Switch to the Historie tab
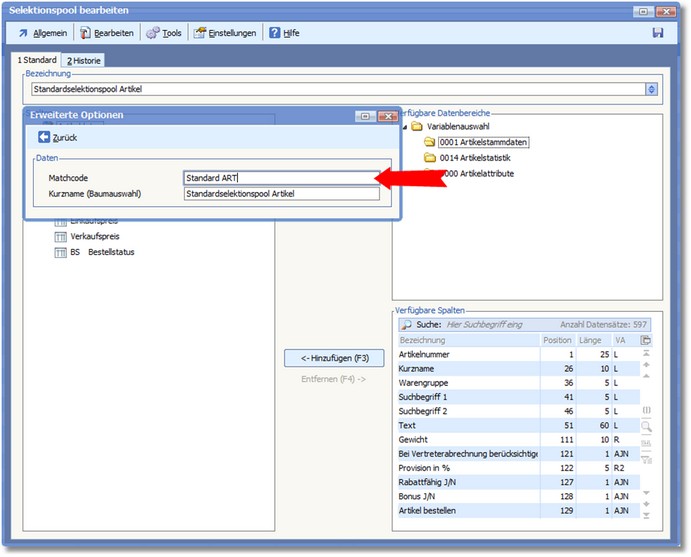The width and height of the screenshot is (691, 557). coord(83,61)
